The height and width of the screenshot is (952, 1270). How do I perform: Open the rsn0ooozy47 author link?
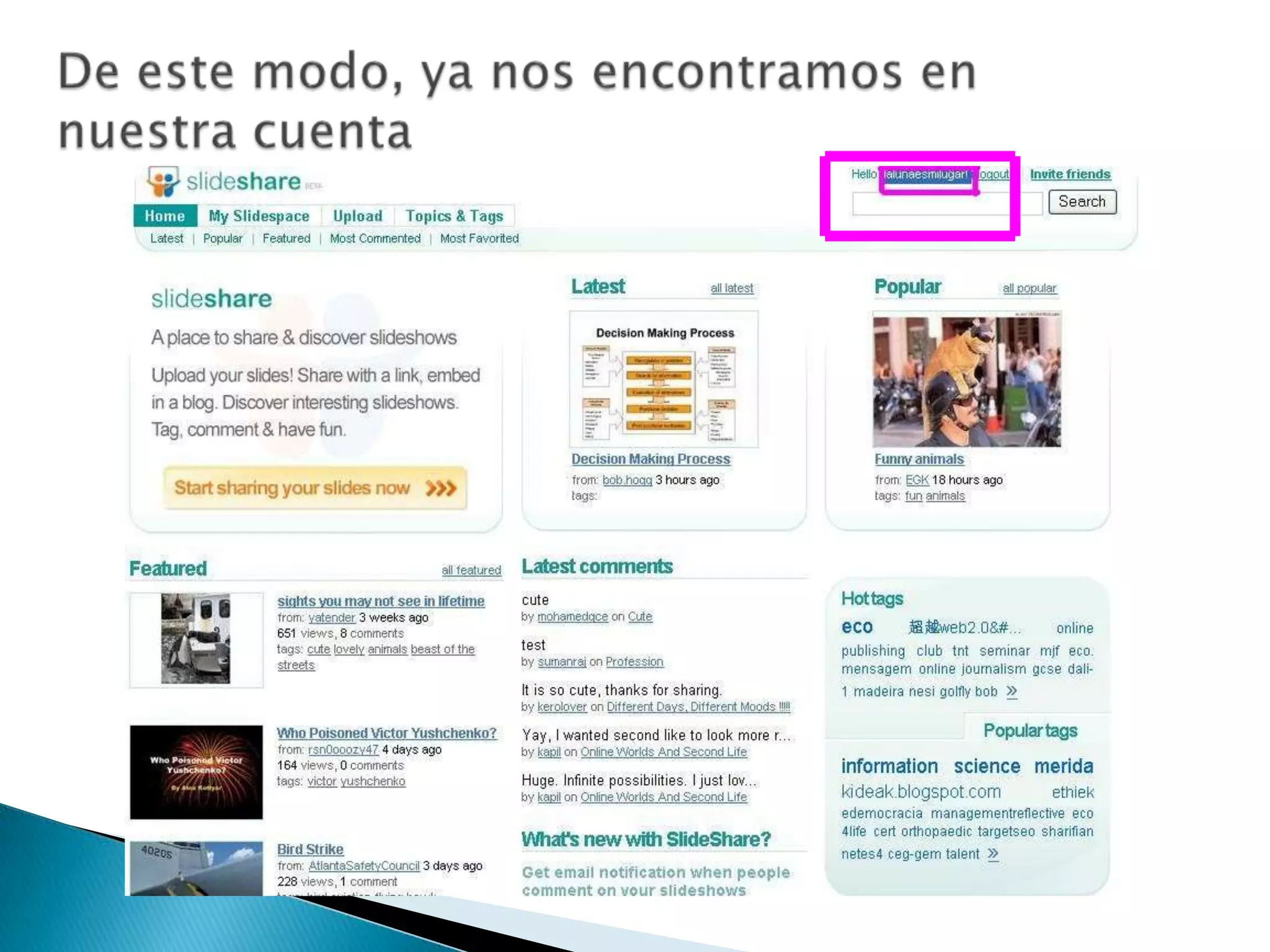point(343,750)
